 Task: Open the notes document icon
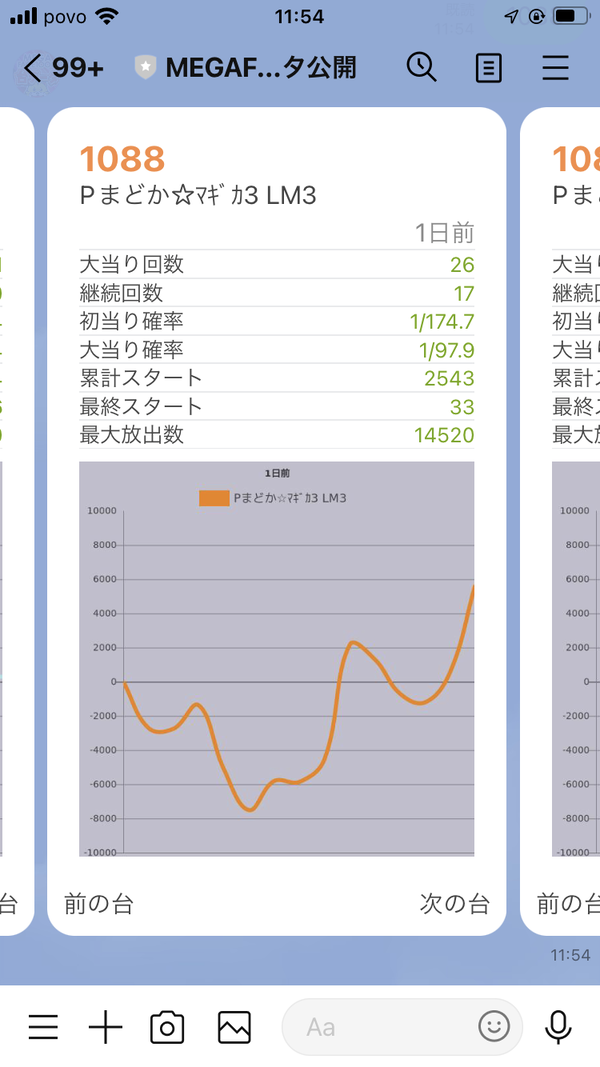click(x=488, y=68)
